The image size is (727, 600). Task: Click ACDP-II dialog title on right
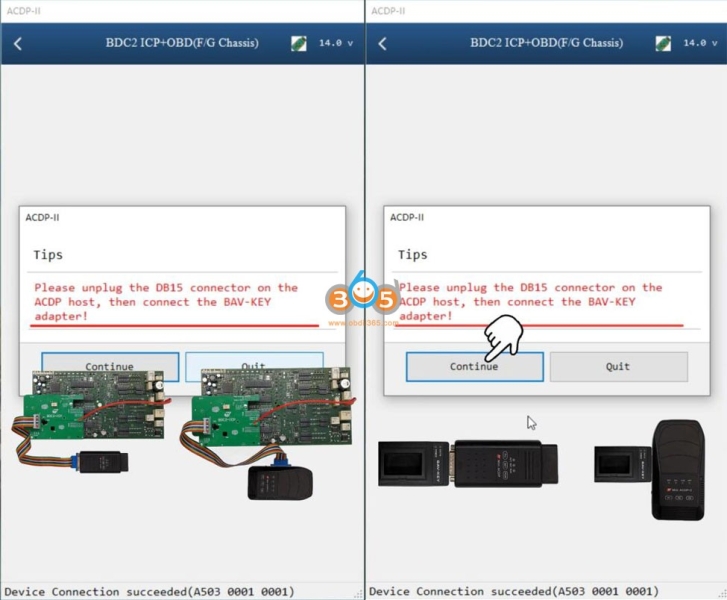click(407, 217)
